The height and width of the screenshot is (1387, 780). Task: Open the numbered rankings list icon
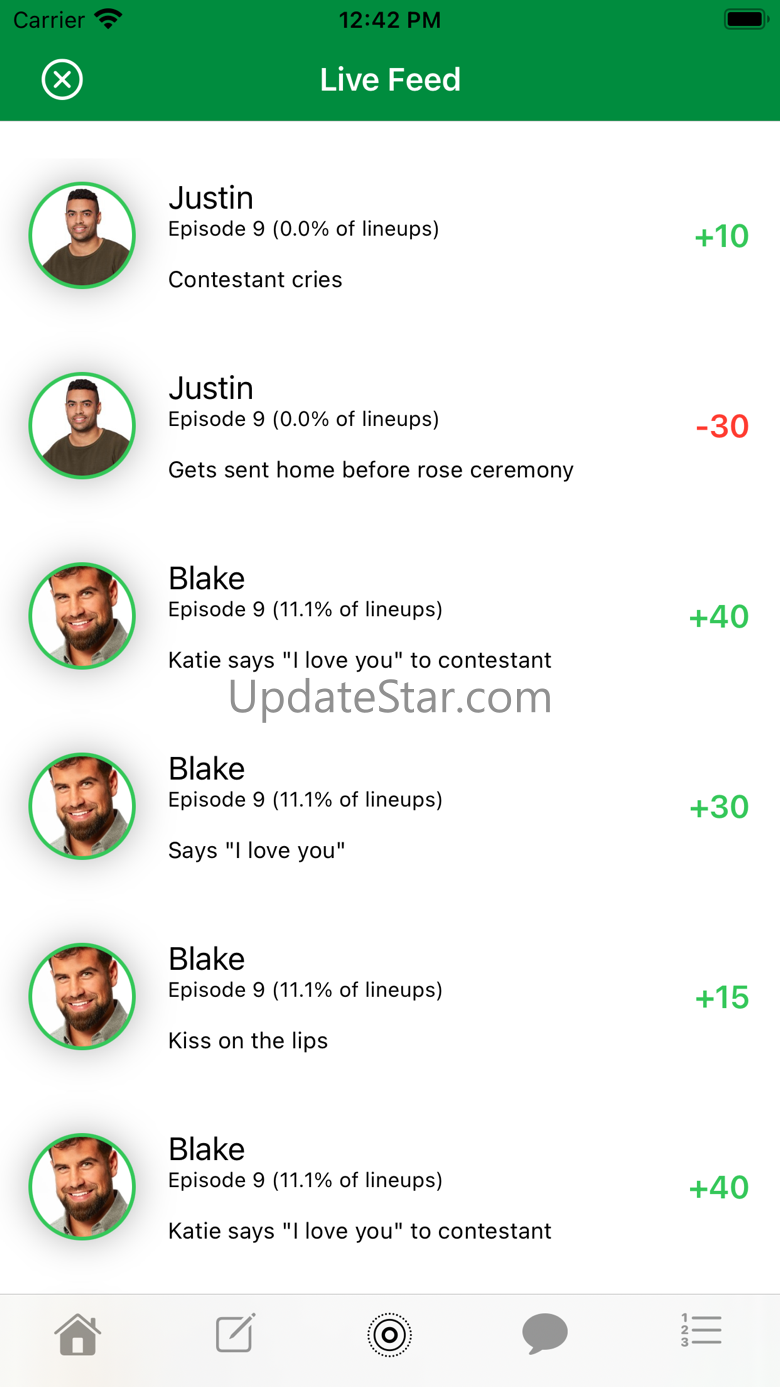pos(701,1331)
